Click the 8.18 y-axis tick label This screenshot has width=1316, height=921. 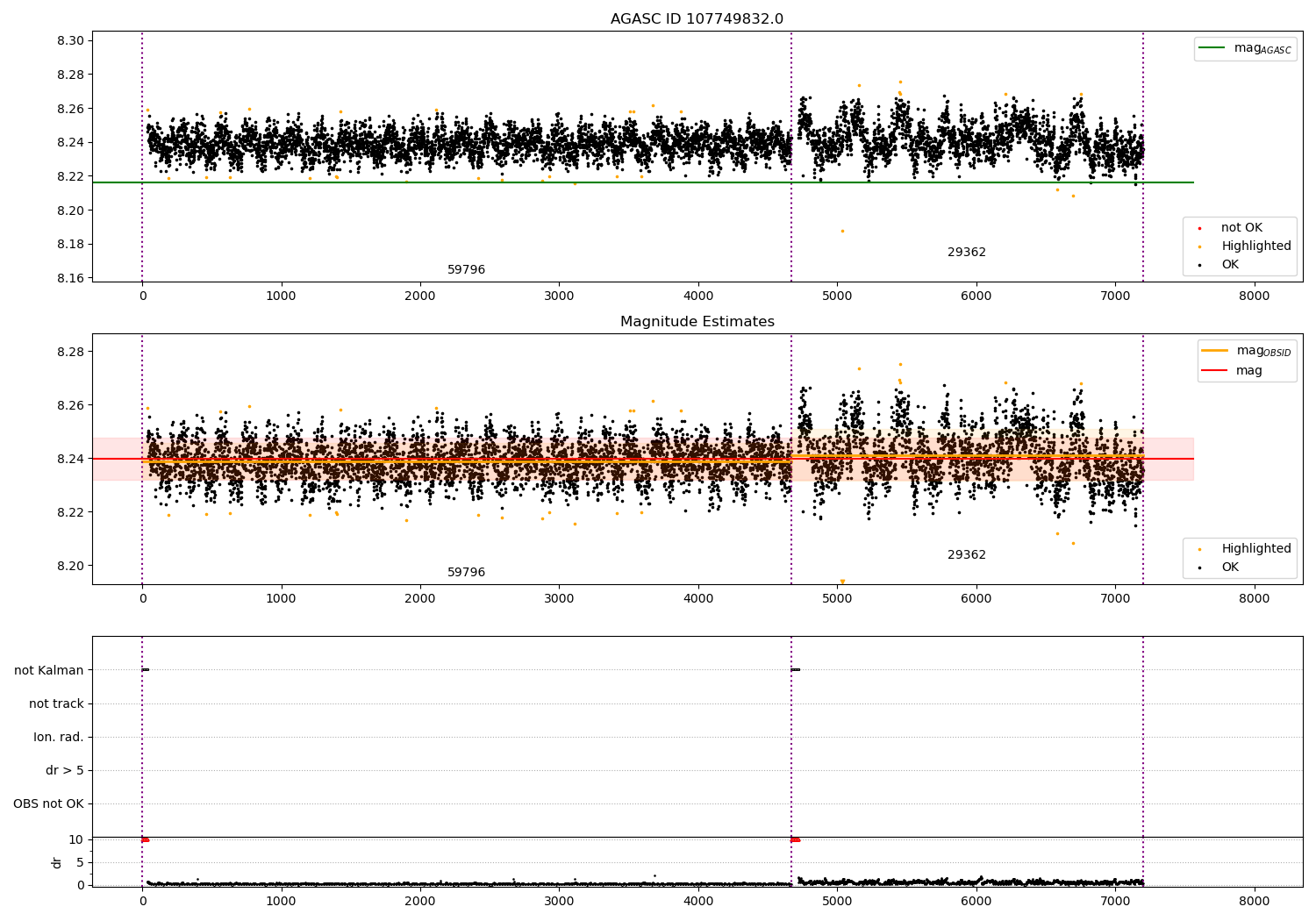[x=70, y=245]
